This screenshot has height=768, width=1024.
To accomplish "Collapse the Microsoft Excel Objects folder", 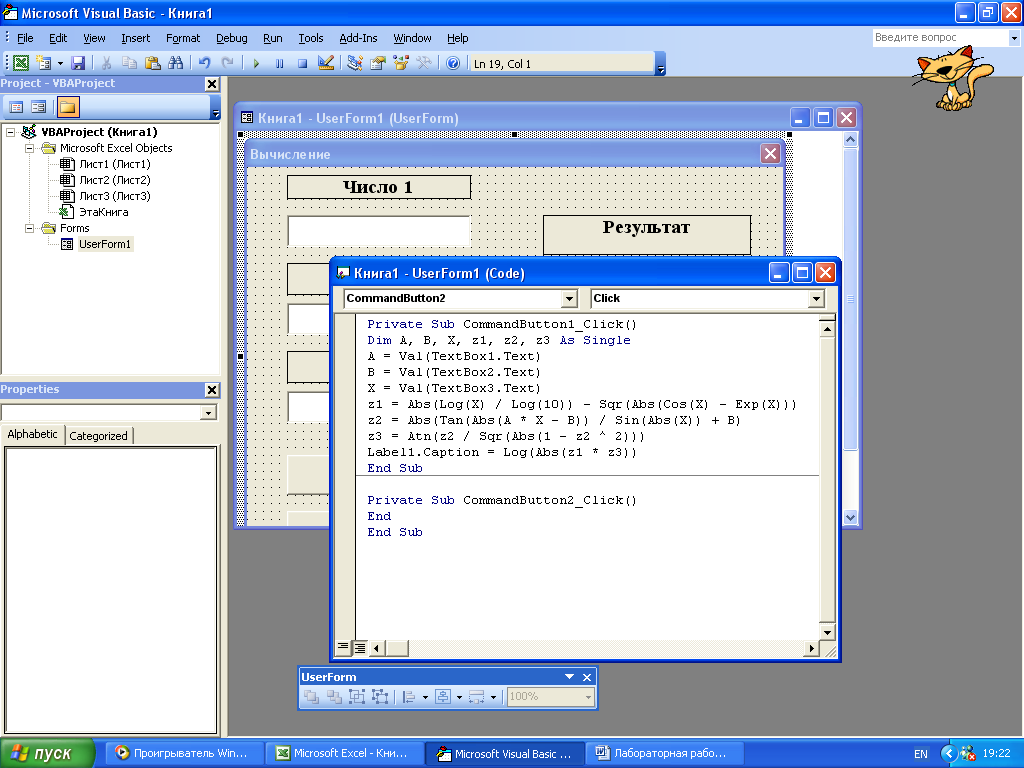I will tap(29, 148).
